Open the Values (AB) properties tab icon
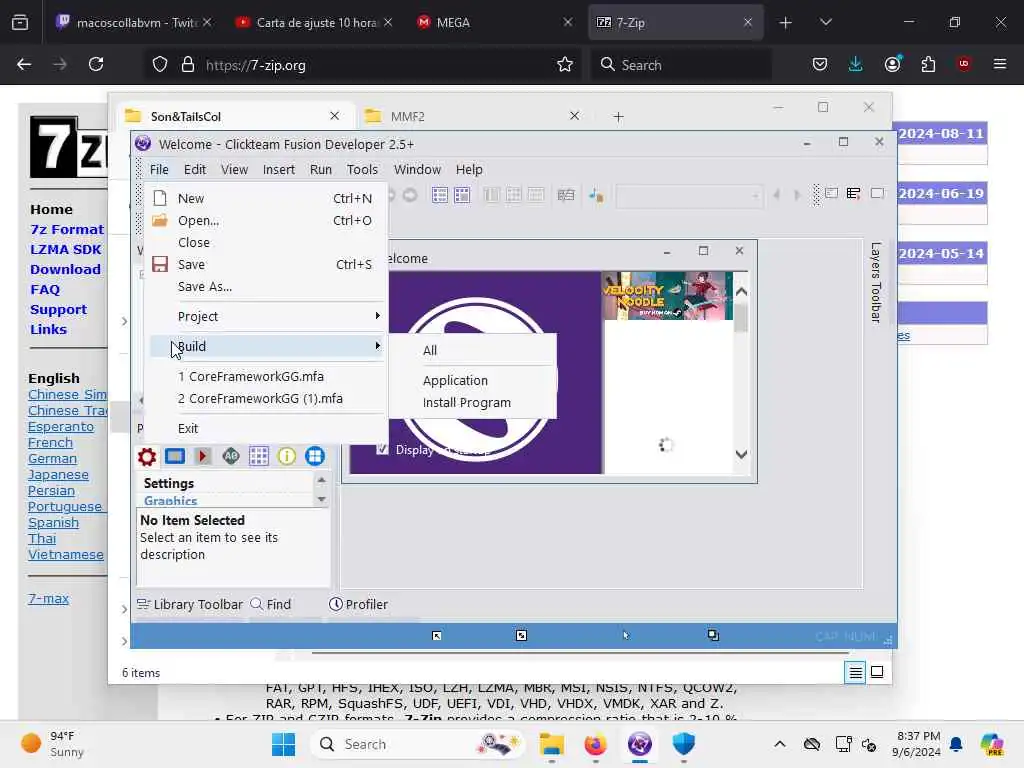The image size is (1024, 768). click(x=231, y=456)
